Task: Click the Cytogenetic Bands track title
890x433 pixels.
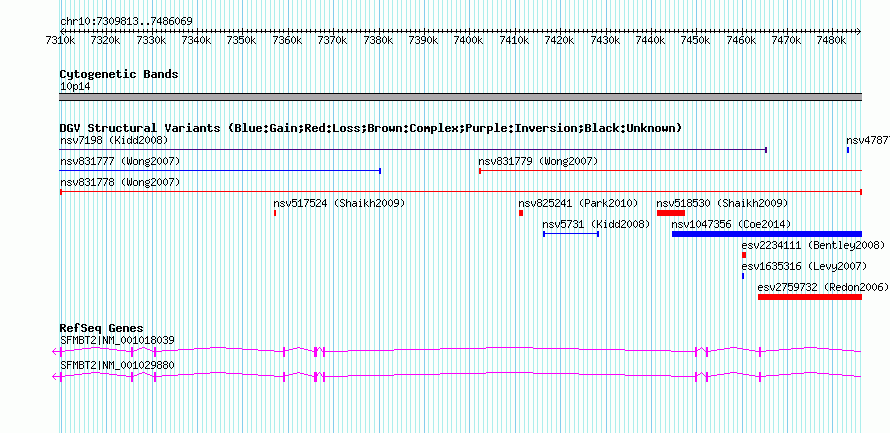Action: (x=119, y=74)
